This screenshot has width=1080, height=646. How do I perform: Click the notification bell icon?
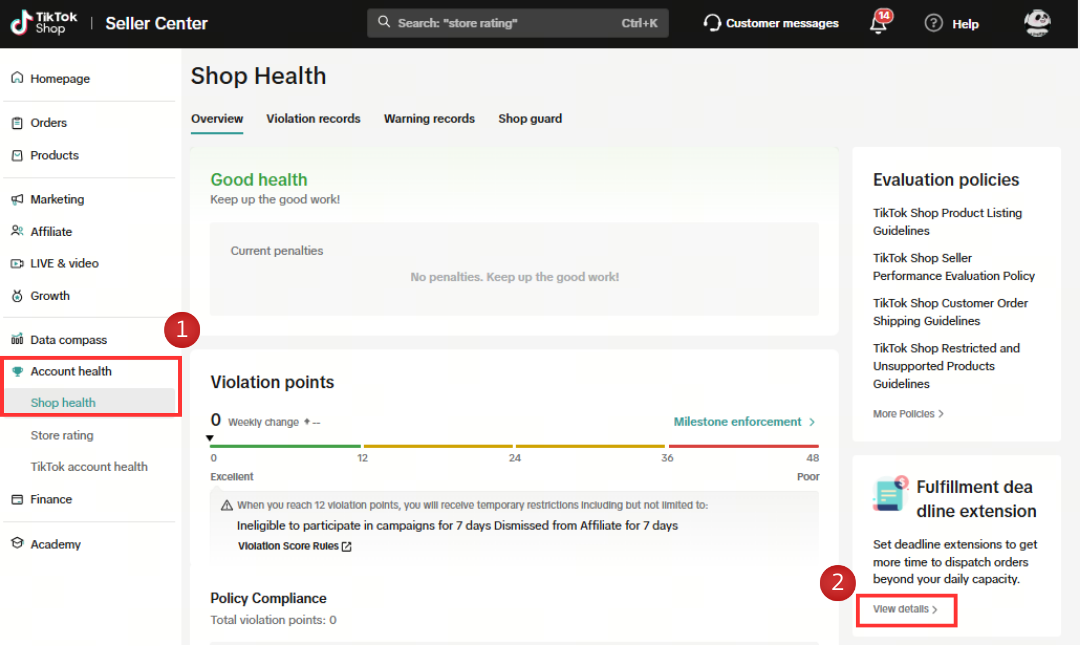point(878,25)
